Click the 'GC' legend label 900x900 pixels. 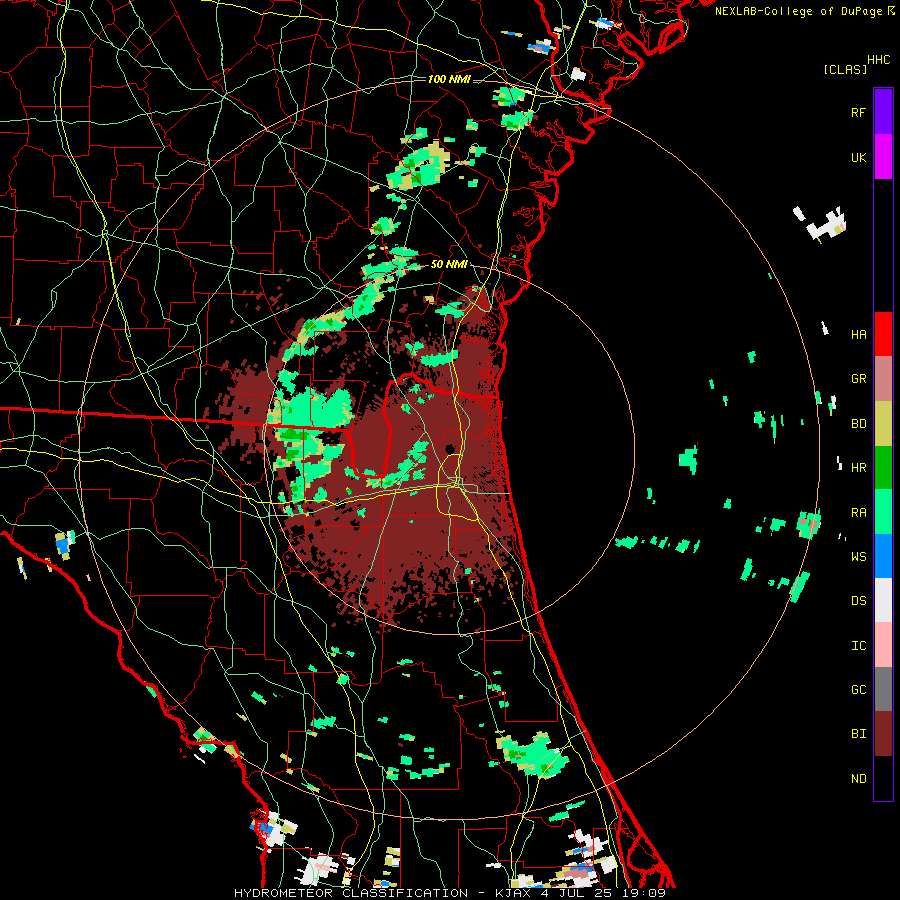click(x=859, y=690)
